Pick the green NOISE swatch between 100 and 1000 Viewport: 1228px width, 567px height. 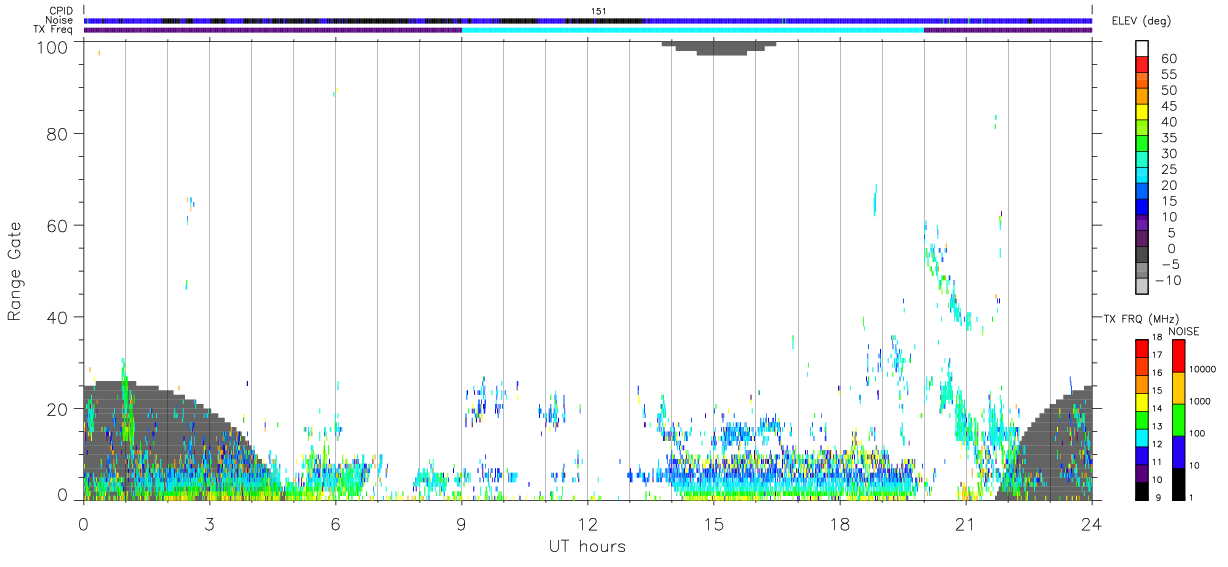1178,420
